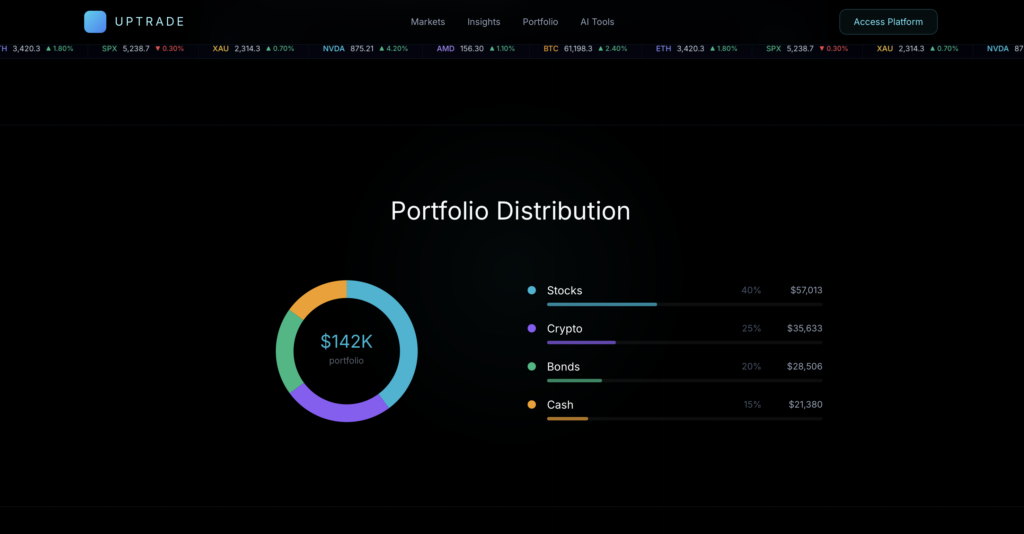Screen dimensions: 1024x534
Task: Open the AI Tools navigation item
Action: click(597, 22)
